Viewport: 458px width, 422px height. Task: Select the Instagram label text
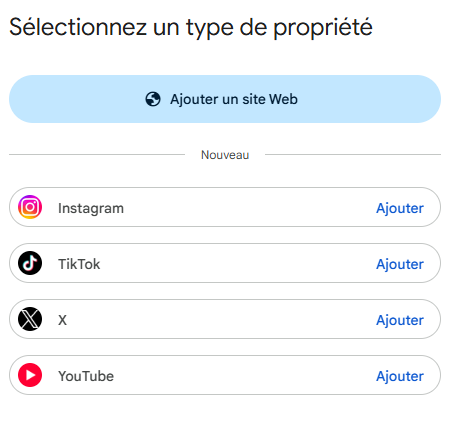91,209
